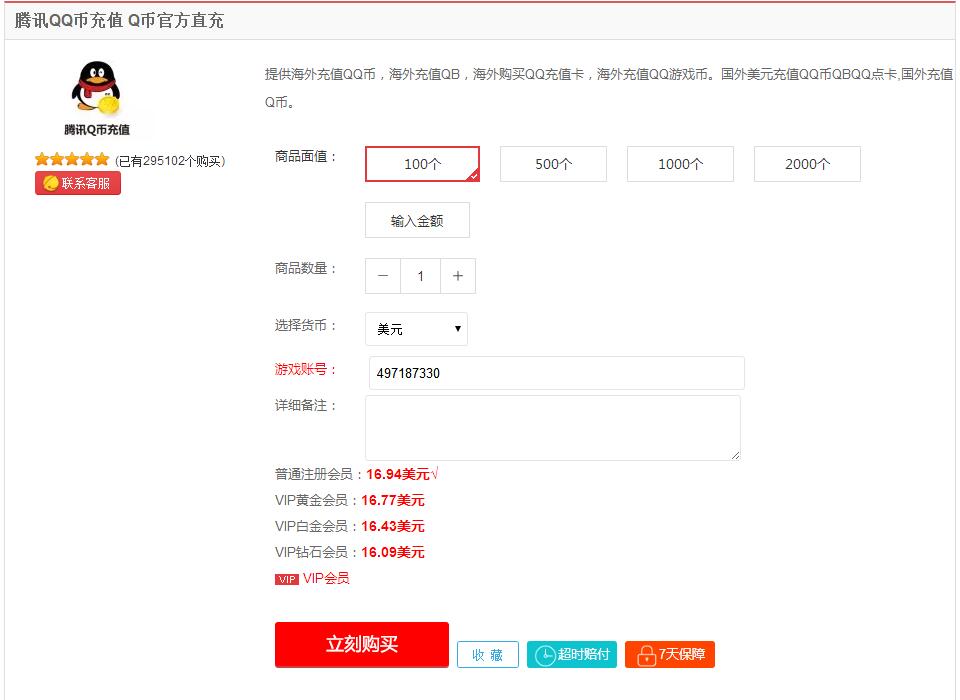Click the 收藏 favorite button
The image size is (960, 700).
pos(487,655)
